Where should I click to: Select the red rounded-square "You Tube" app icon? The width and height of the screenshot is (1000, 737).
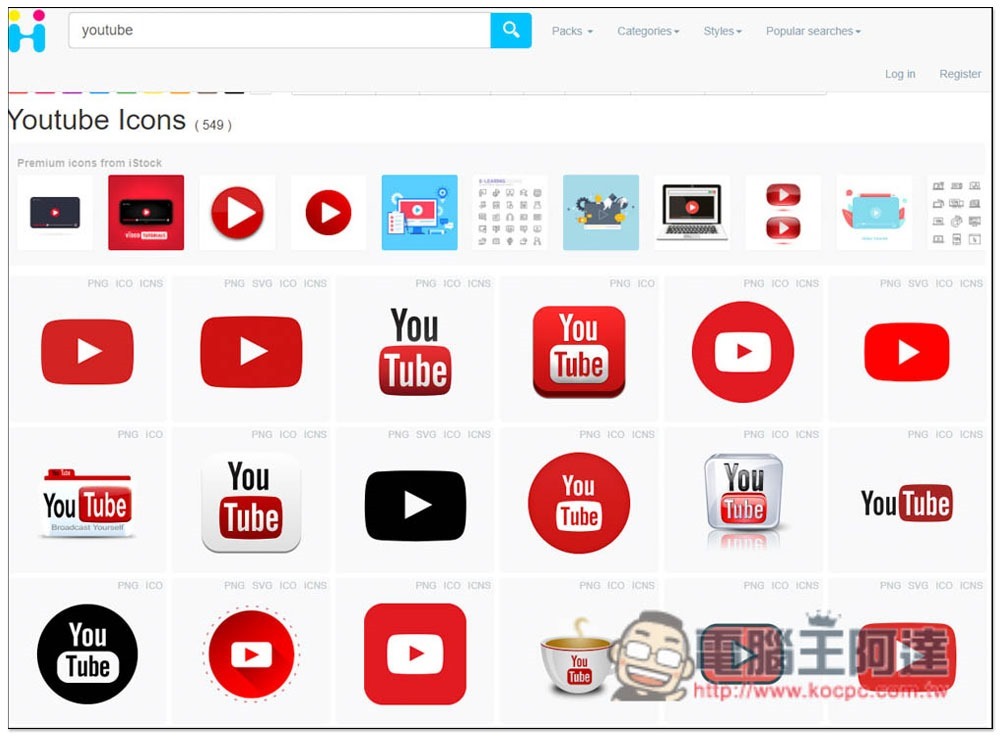click(x=579, y=352)
